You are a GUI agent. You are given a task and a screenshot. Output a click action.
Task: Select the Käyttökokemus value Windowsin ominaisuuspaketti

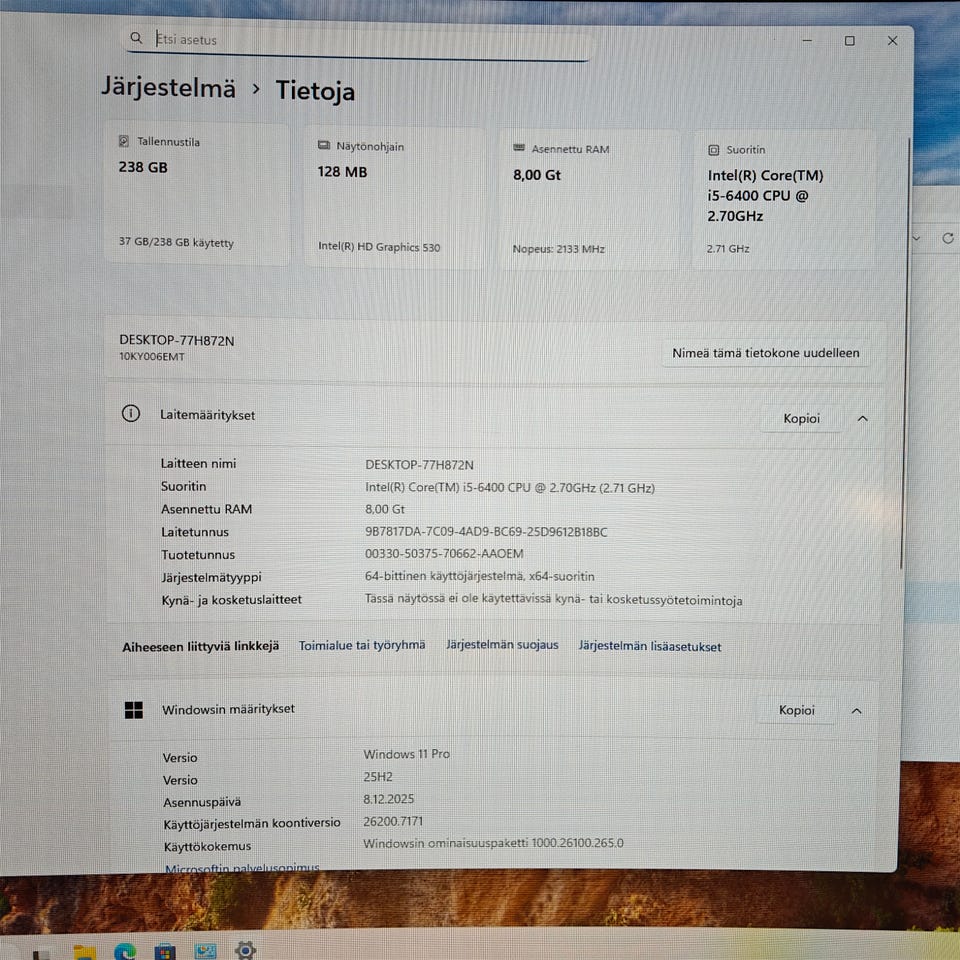click(x=493, y=843)
